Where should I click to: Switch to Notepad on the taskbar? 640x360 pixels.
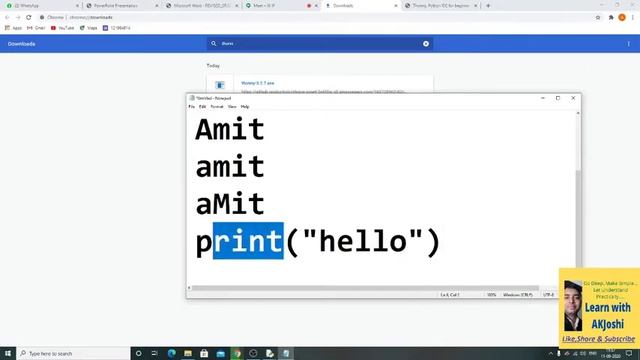[286, 353]
